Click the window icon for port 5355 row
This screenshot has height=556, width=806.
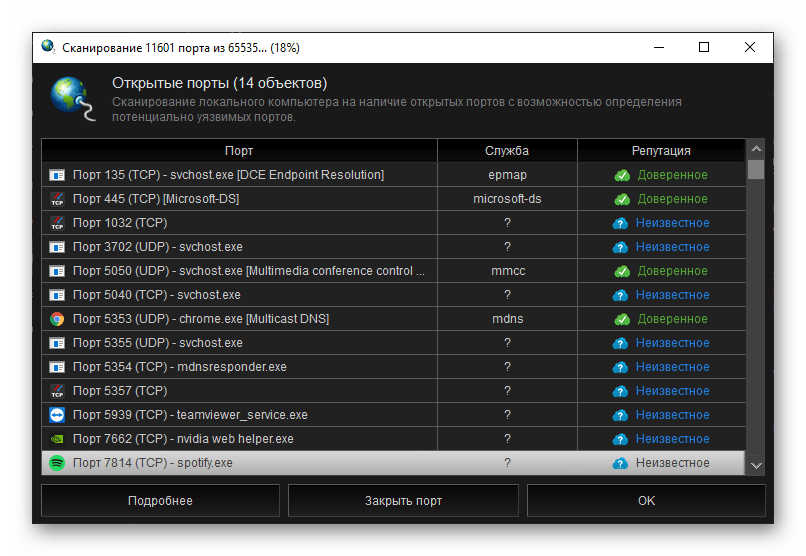click(57, 343)
